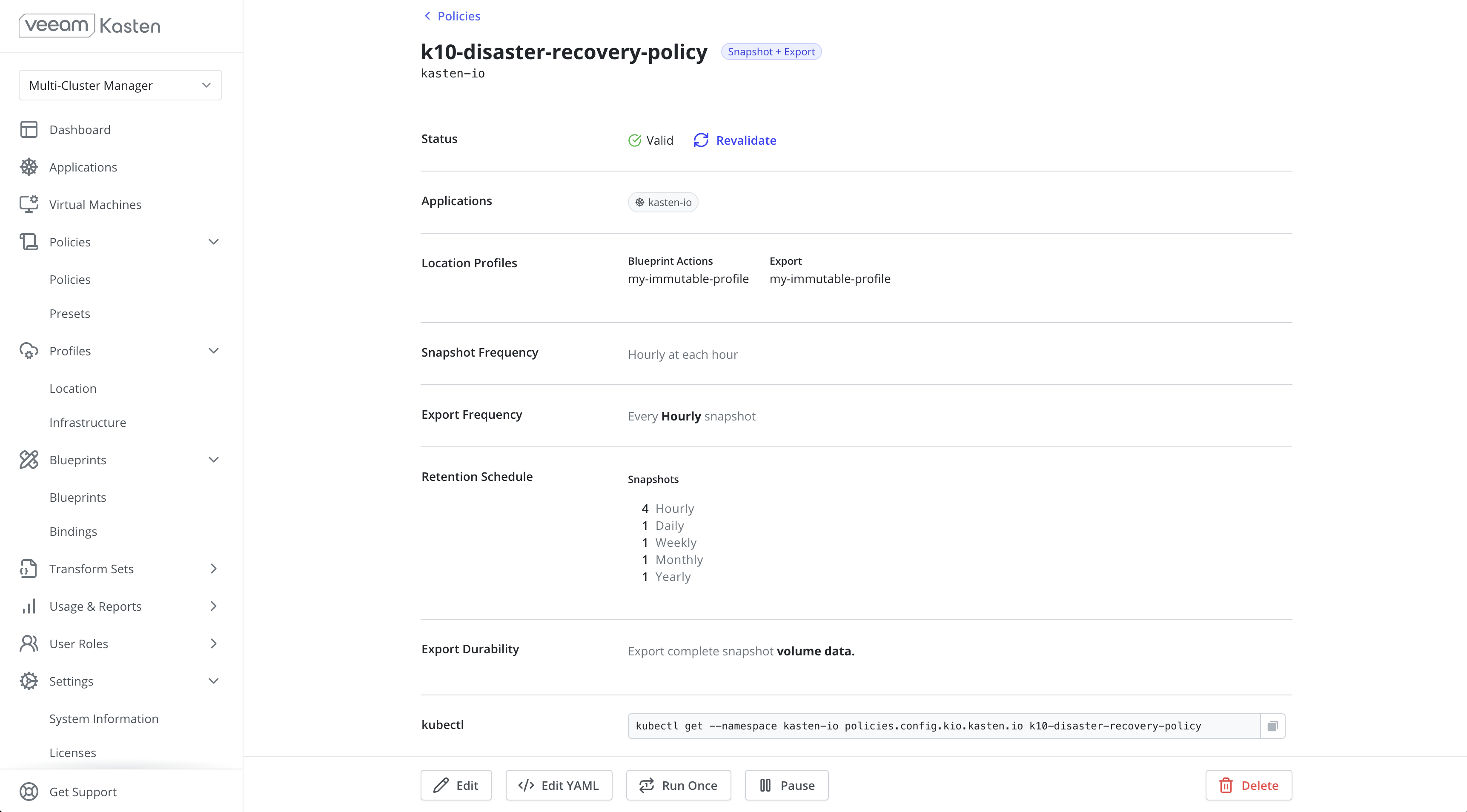Click the Usage & Reports chart icon
Viewport: 1467px width, 812px height.
click(x=29, y=606)
